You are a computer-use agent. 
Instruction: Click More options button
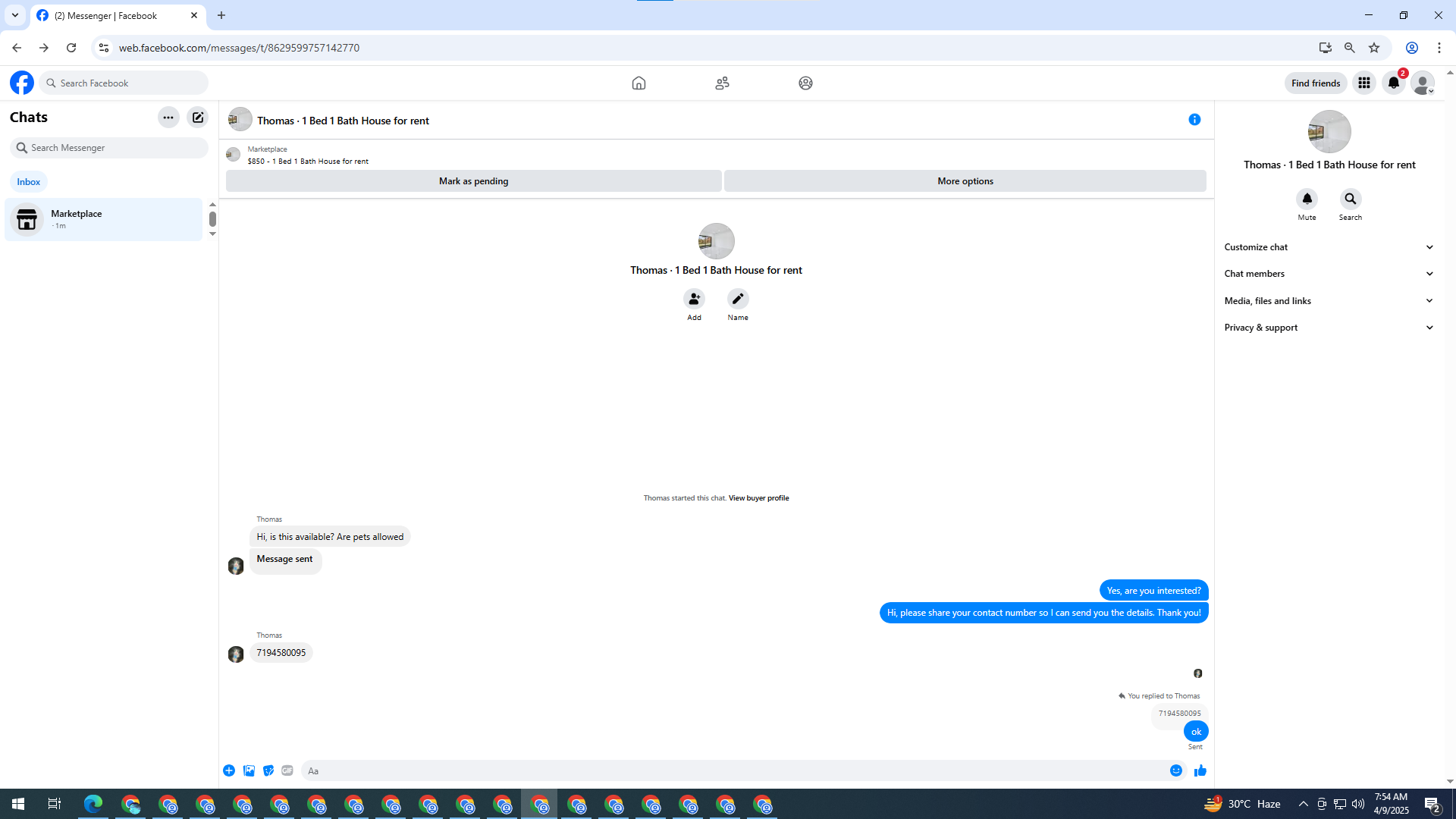click(965, 181)
